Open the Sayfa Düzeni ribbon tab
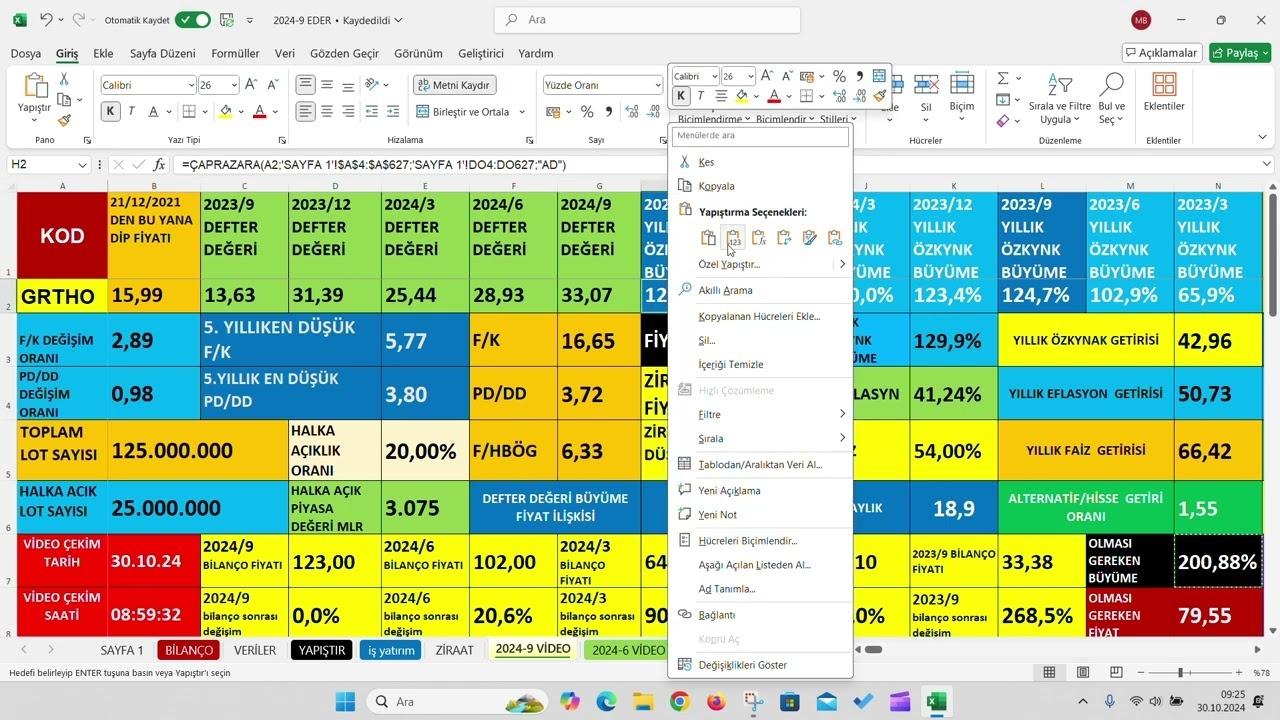 tap(162, 53)
